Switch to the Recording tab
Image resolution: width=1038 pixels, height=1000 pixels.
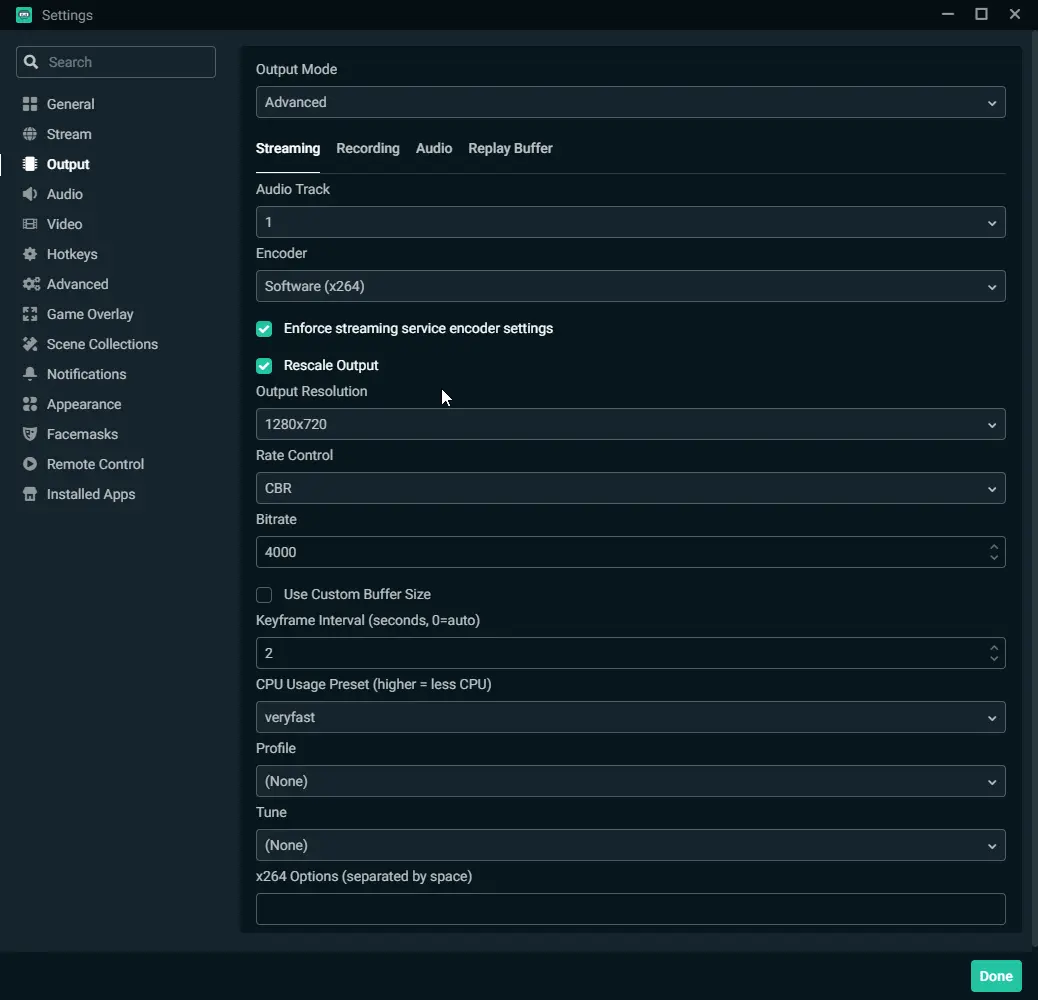pyautogui.click(x=367, y=148)
